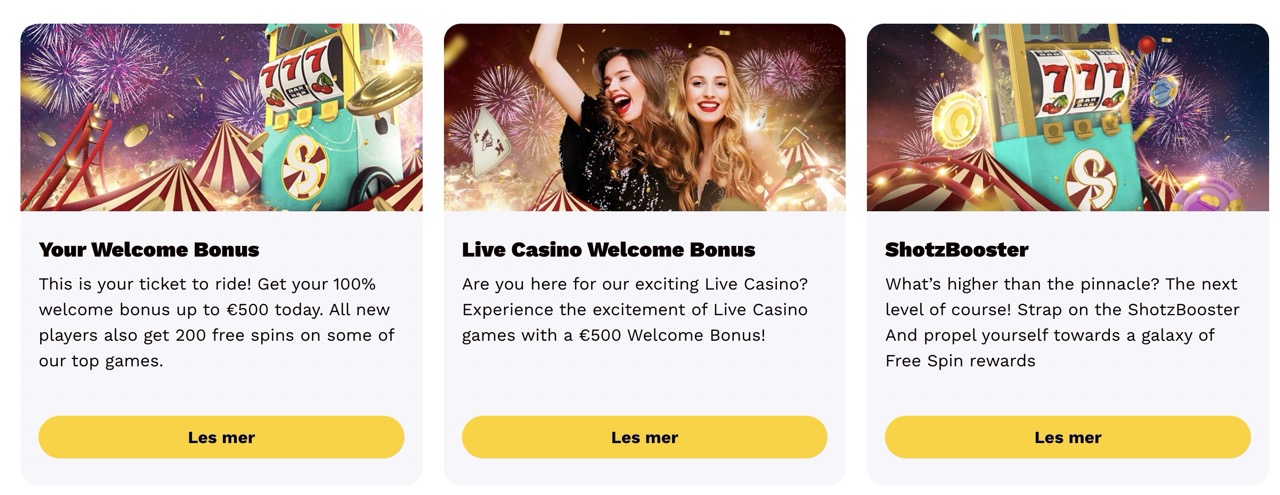Open the Live Casino Welcome Bonus heading
This screenshot has width=1280, height=495.
(608, 249)
